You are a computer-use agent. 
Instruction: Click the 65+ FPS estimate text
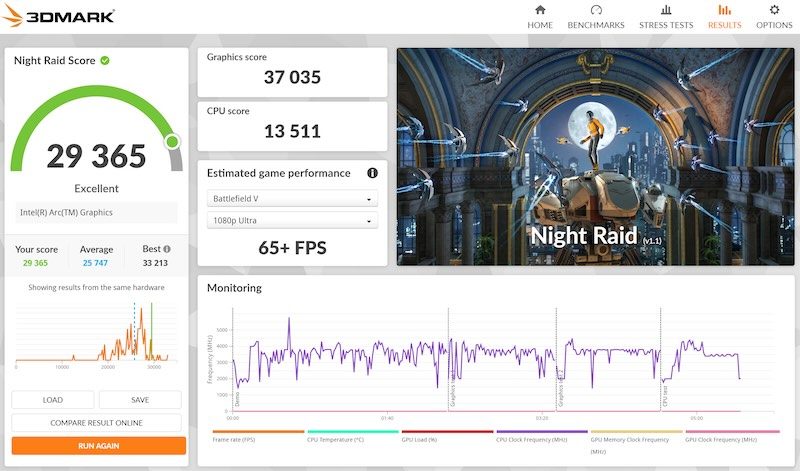point(292,248)
